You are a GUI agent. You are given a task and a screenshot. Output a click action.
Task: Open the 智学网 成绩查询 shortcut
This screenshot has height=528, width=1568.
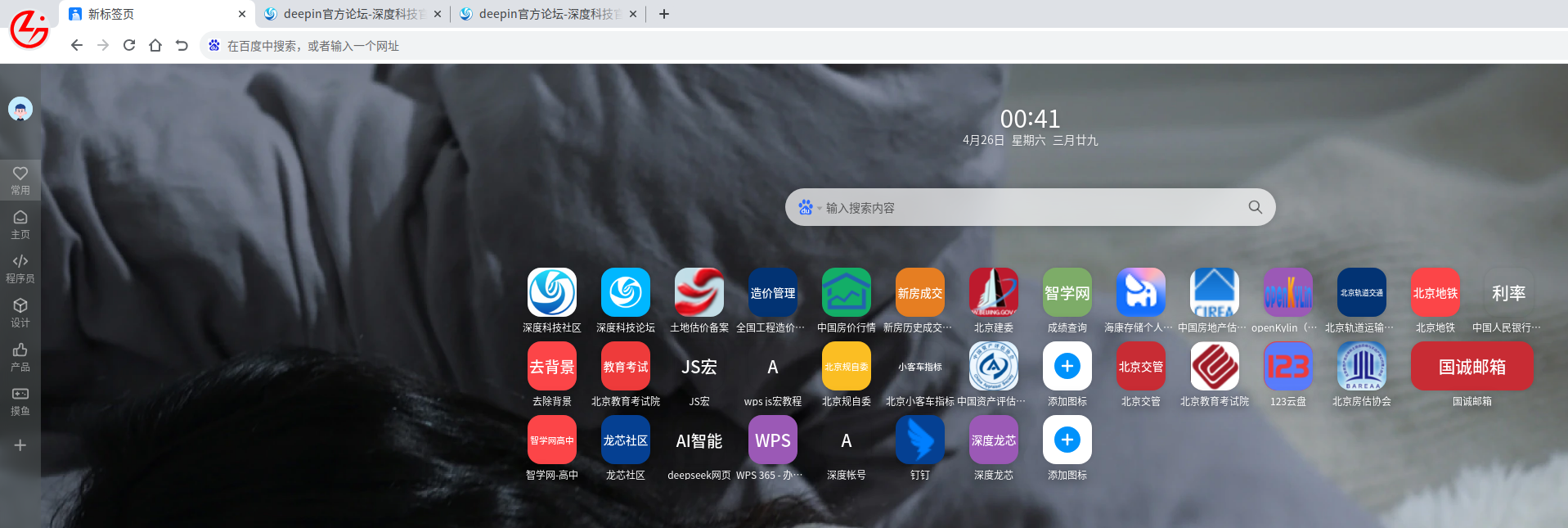(x=1067, y=292)
